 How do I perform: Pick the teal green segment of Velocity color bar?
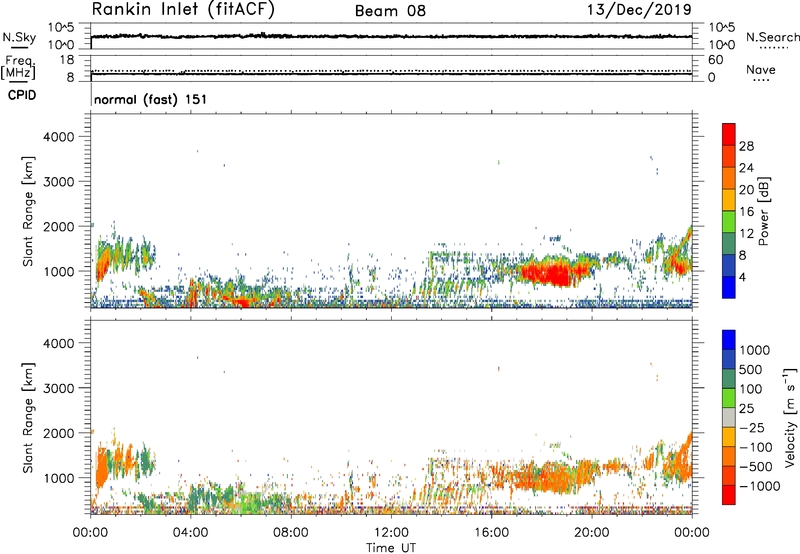click(x=729, y=379)
